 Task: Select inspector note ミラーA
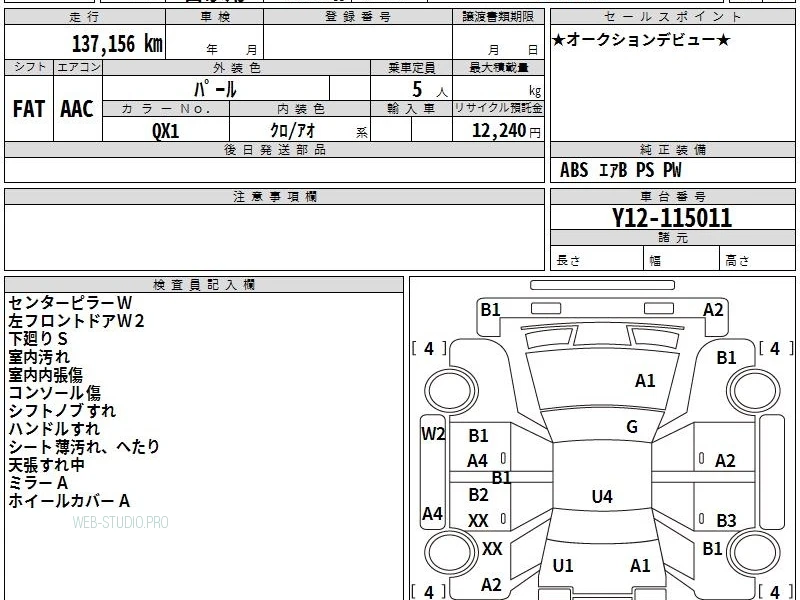(x=38, y=483)
